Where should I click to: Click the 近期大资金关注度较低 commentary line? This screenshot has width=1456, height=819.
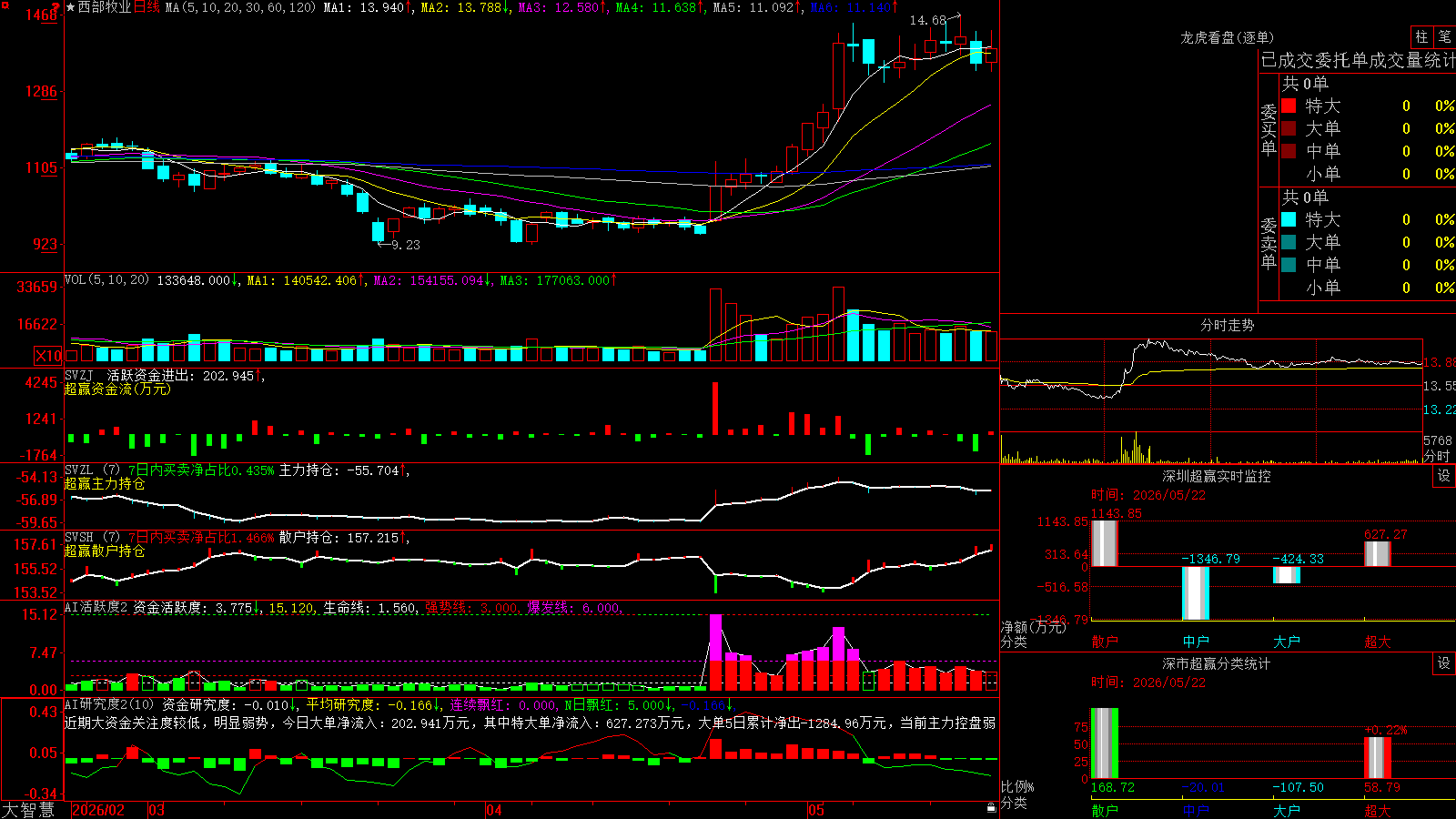pyautogui.click(x=530, y=723)
